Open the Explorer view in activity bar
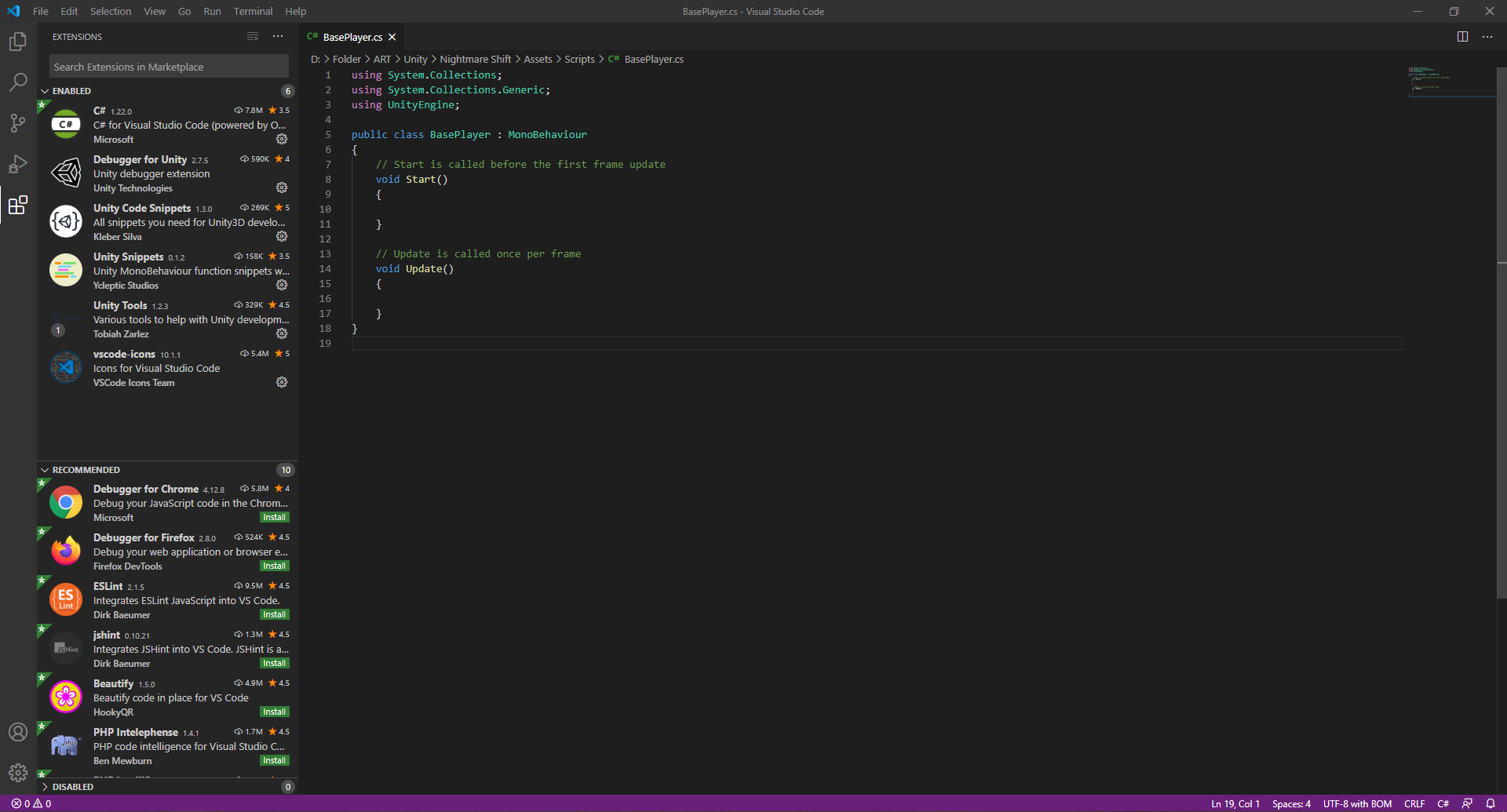 coord(17,41)
